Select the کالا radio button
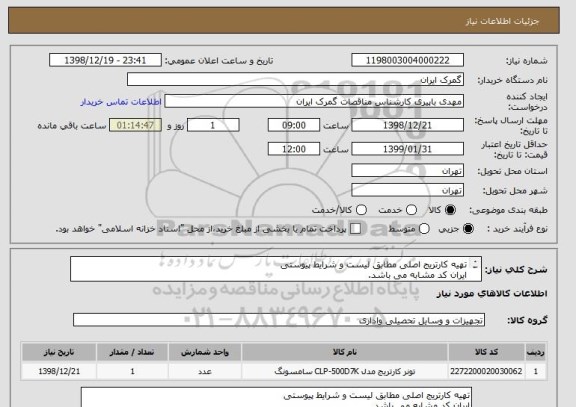The image size is (576, 407). tap(450, 210)
